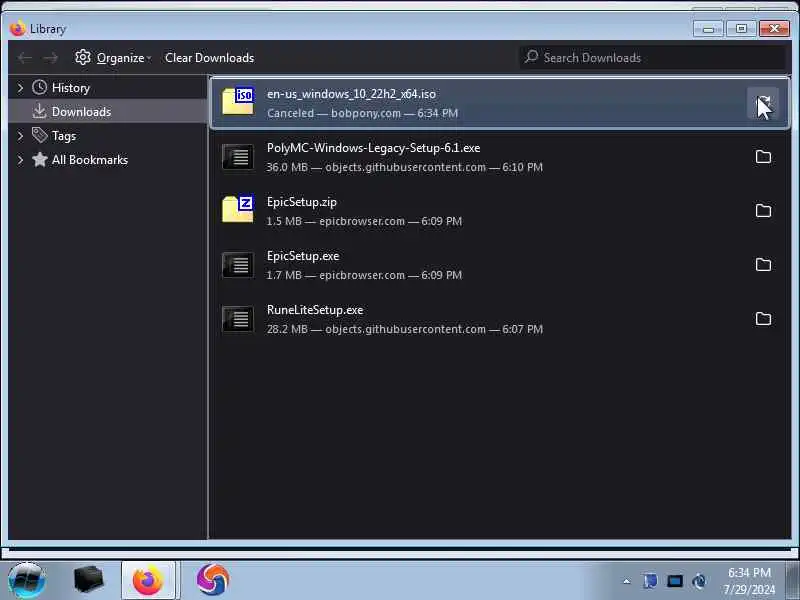Expand the History tree node
800x600 pixels.
click(x=20, y=88)
